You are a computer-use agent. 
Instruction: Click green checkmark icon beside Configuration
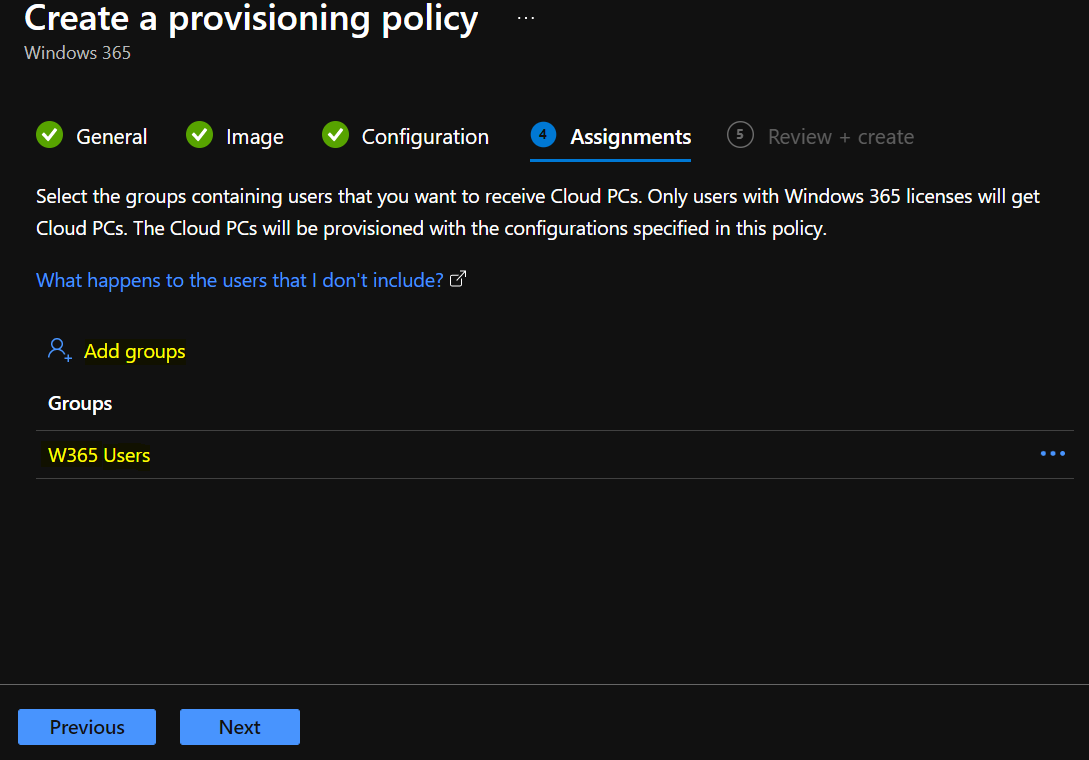(x=335, y=135)
